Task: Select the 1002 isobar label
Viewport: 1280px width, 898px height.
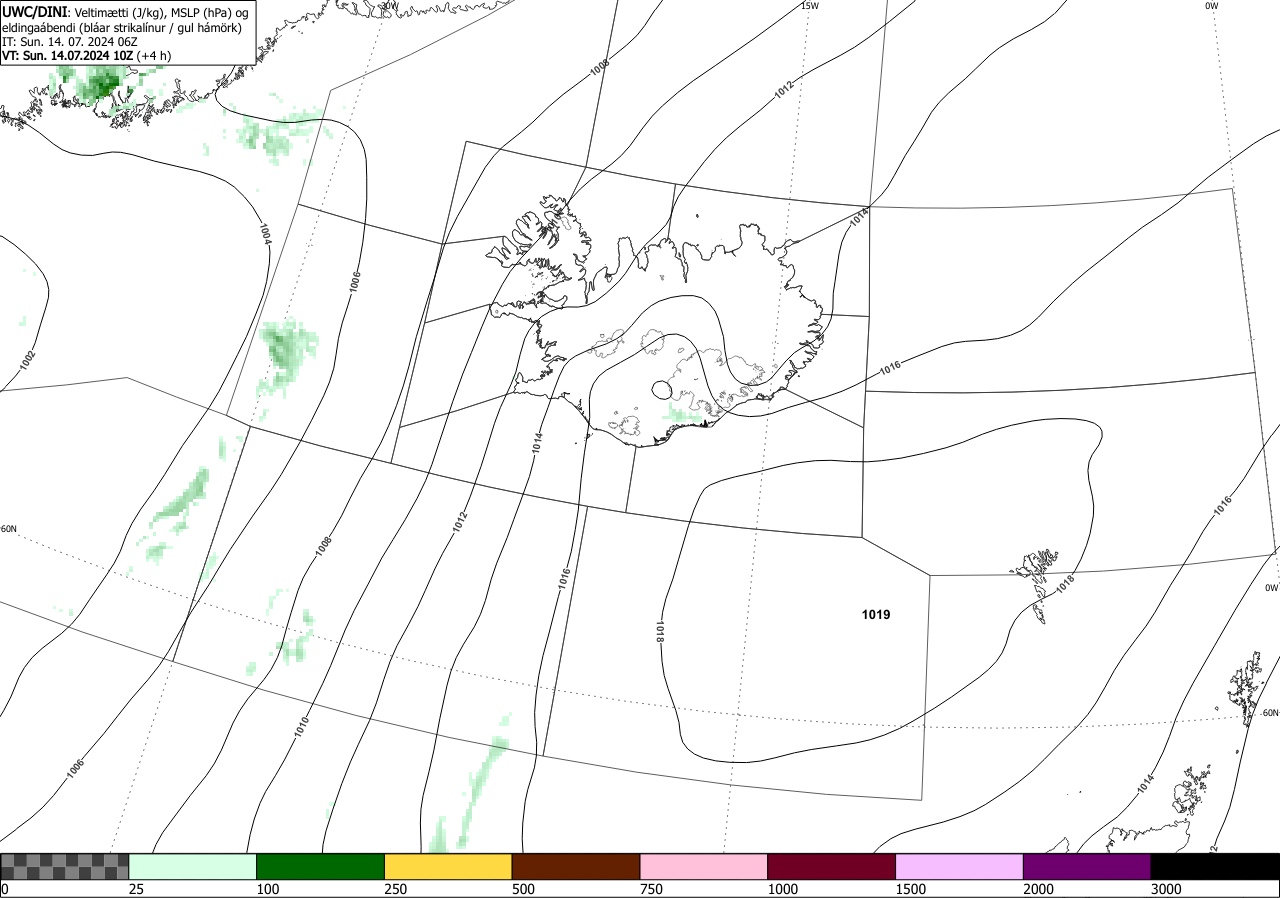Action: coord(28,360)
